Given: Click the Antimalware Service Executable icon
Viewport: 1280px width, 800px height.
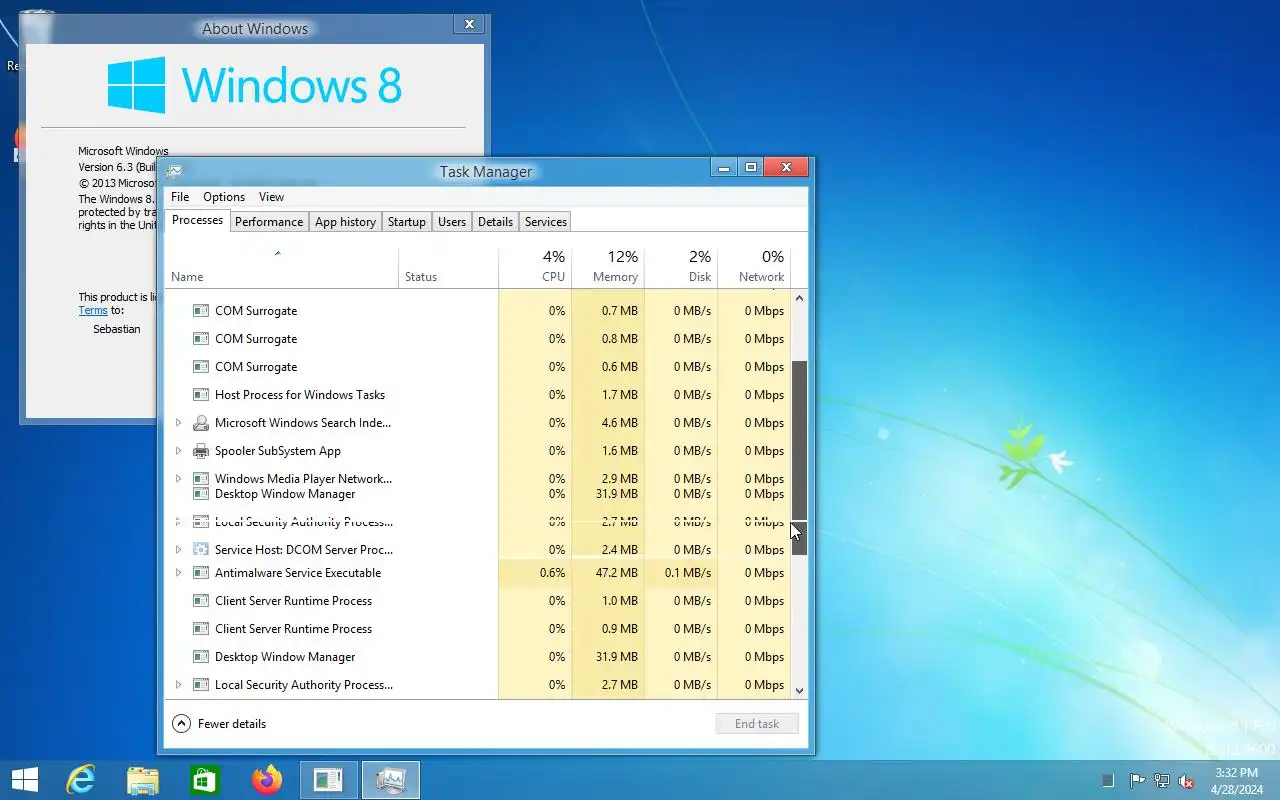Looking at the screenshot, I should coord(200,573).
